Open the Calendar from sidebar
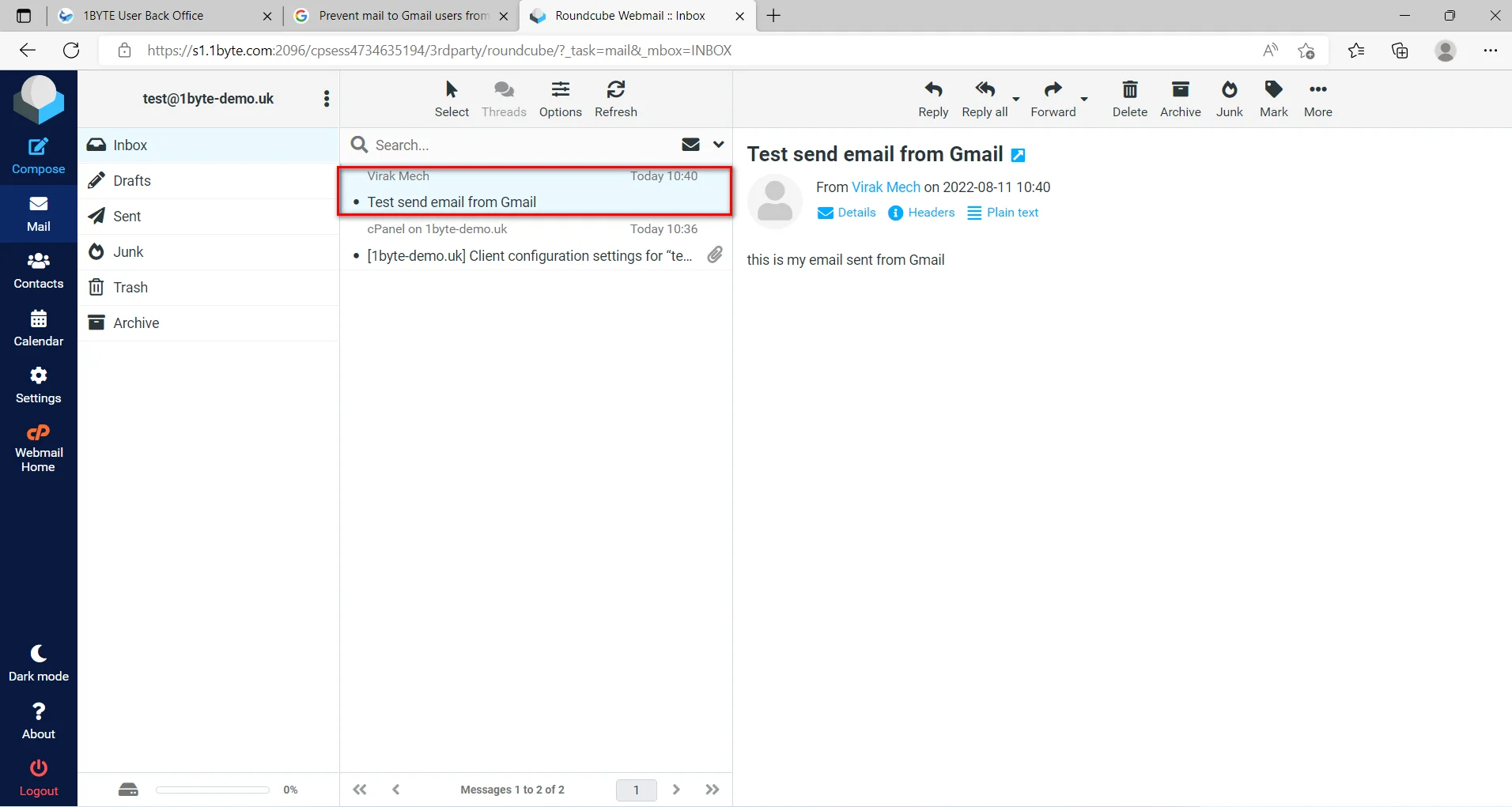Screen dimensions: 1512x807 click(x=38, y=328)
